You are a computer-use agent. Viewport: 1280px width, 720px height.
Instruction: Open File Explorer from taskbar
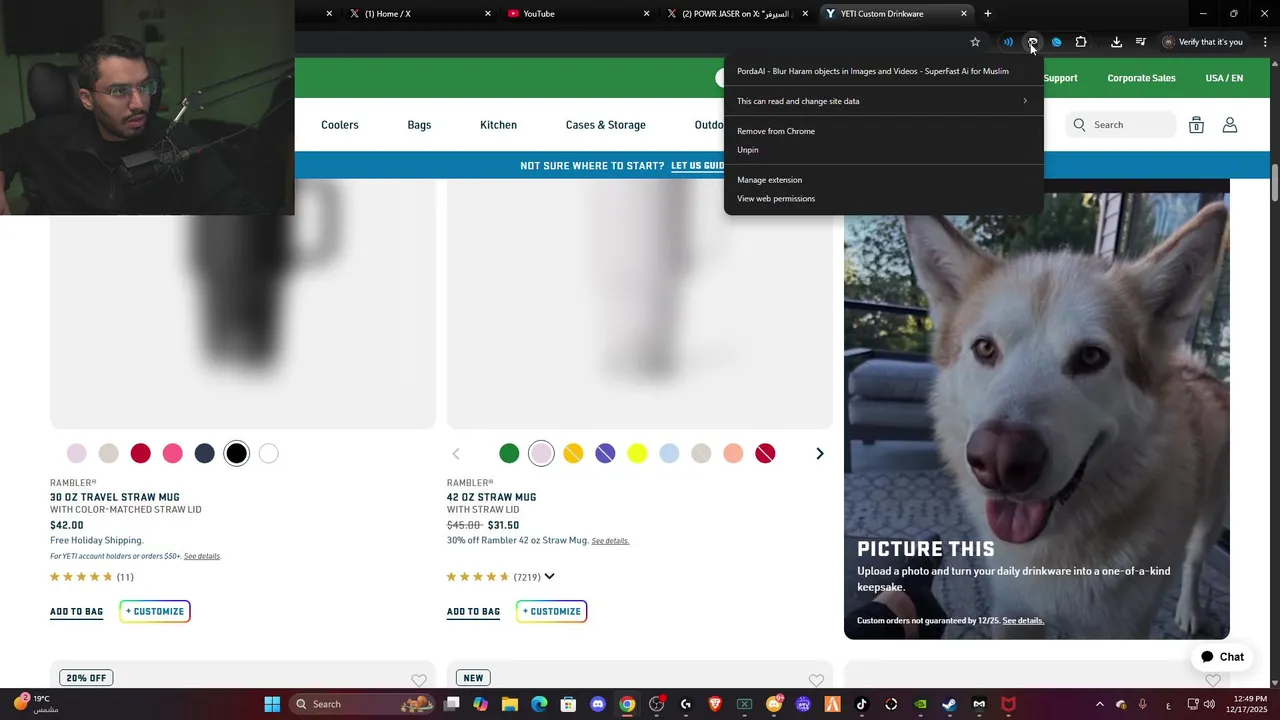(510, 704)
